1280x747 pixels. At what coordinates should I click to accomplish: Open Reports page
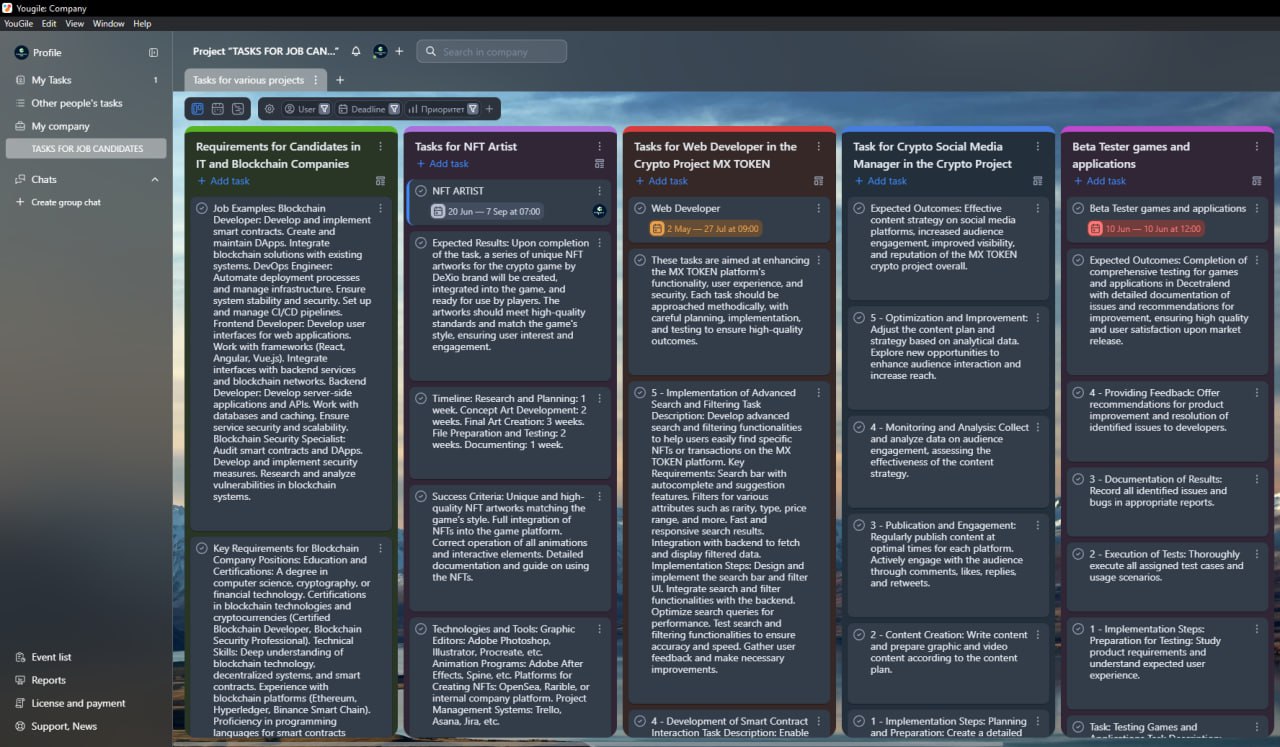pos(48,680)
